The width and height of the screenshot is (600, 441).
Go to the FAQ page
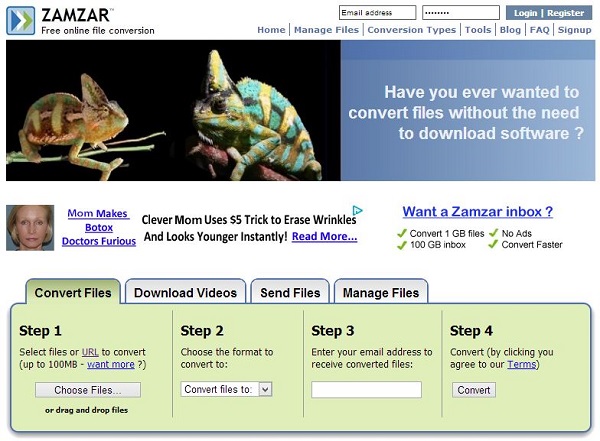[540, 30]
